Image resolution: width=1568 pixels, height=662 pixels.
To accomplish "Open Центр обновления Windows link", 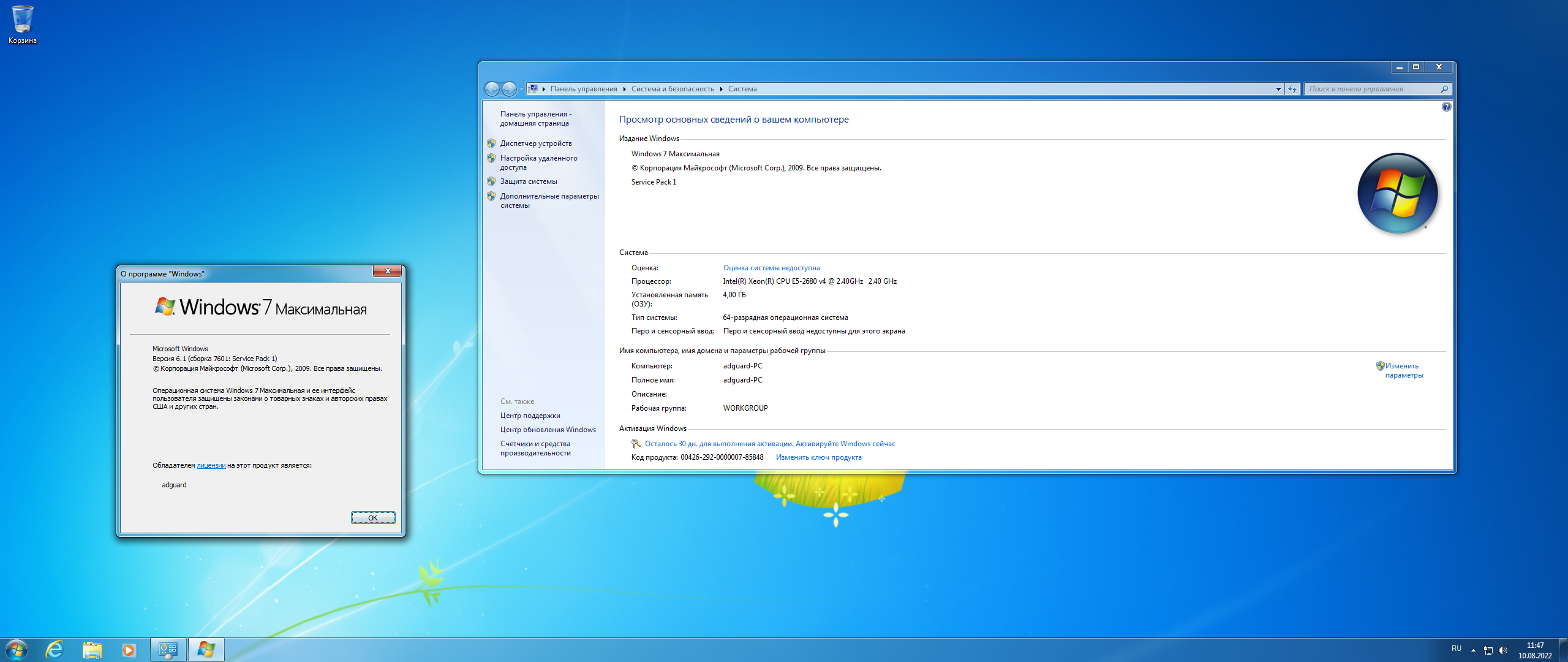I will [x=548, y=430].
